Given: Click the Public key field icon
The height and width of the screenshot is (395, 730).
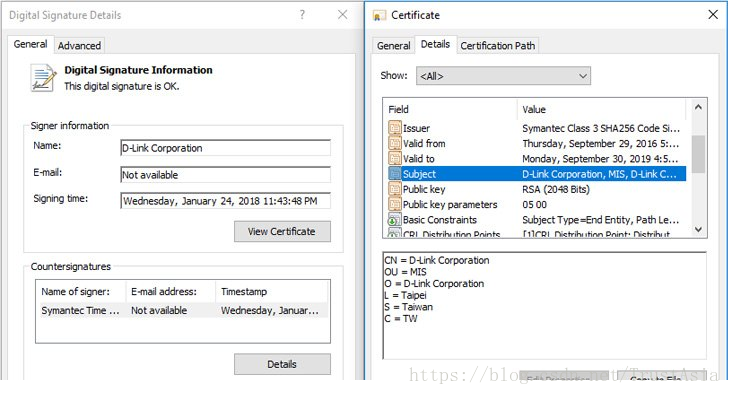Looking at the screenshot, I should [x=394, y=189].
